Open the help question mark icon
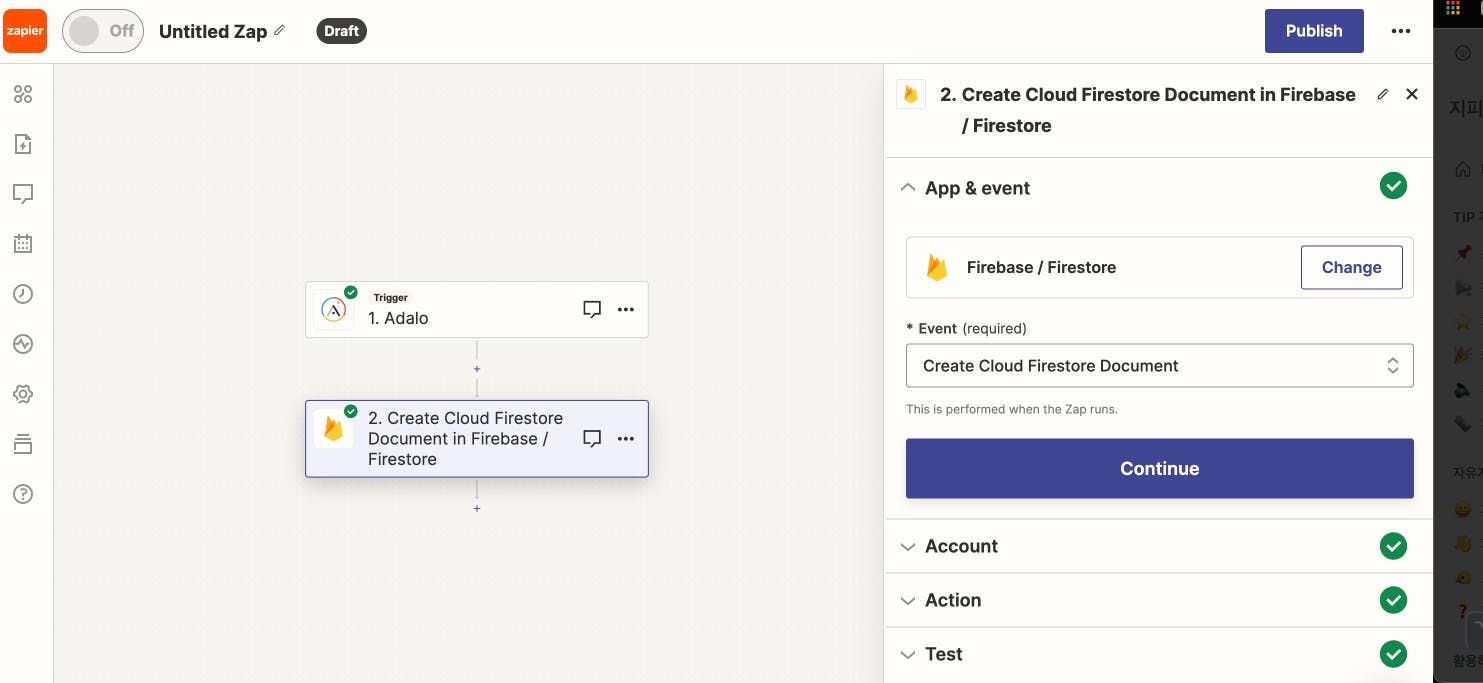The image size is (1483, 683). tap(23, 494)
